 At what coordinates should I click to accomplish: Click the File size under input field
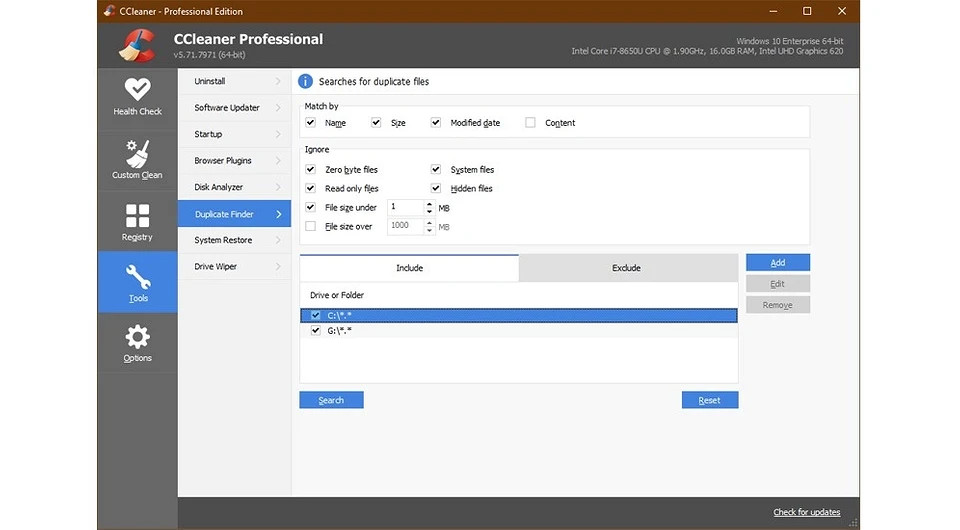point(404,207)
